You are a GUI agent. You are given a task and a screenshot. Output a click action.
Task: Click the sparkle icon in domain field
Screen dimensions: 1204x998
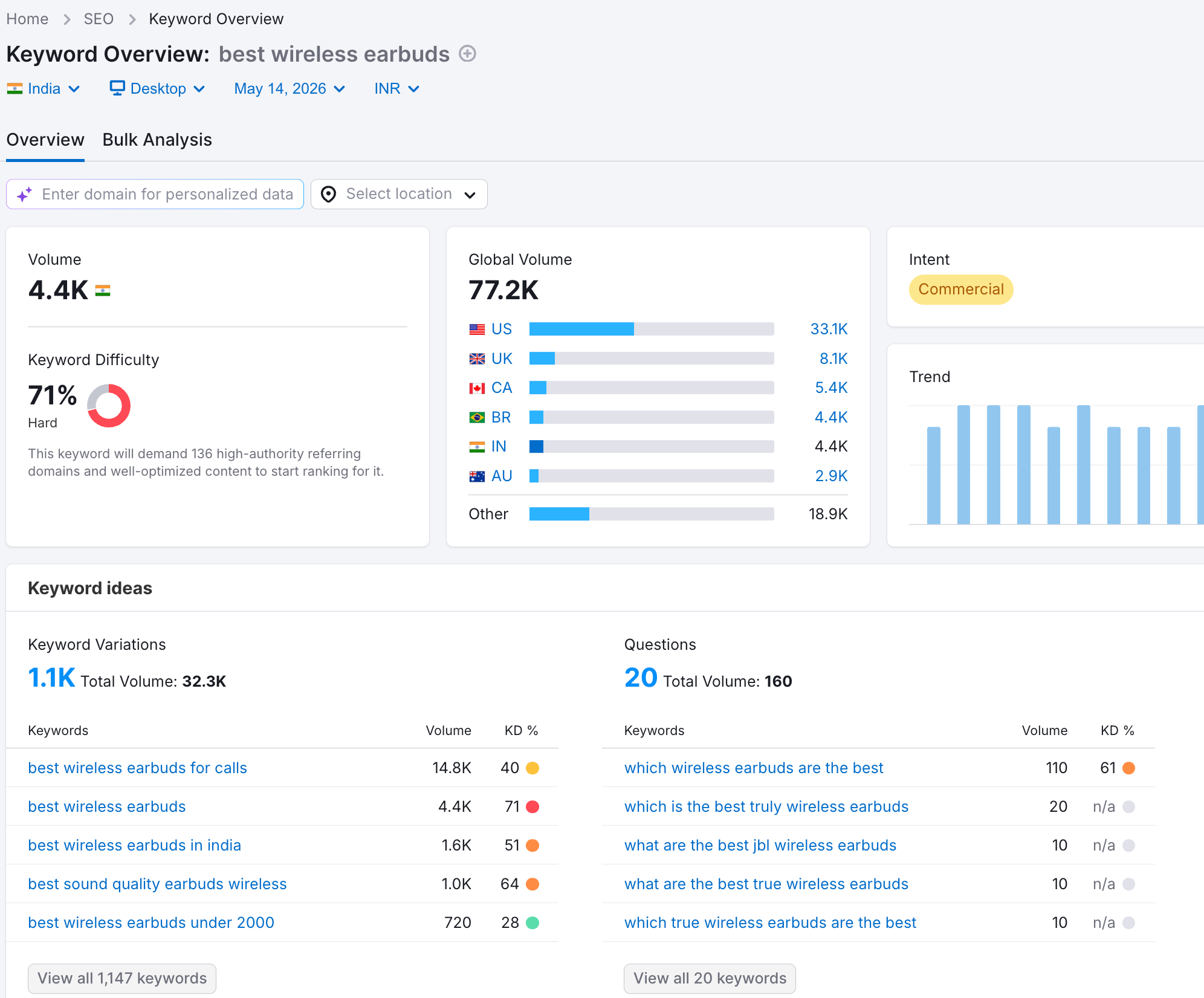(24, 195)
